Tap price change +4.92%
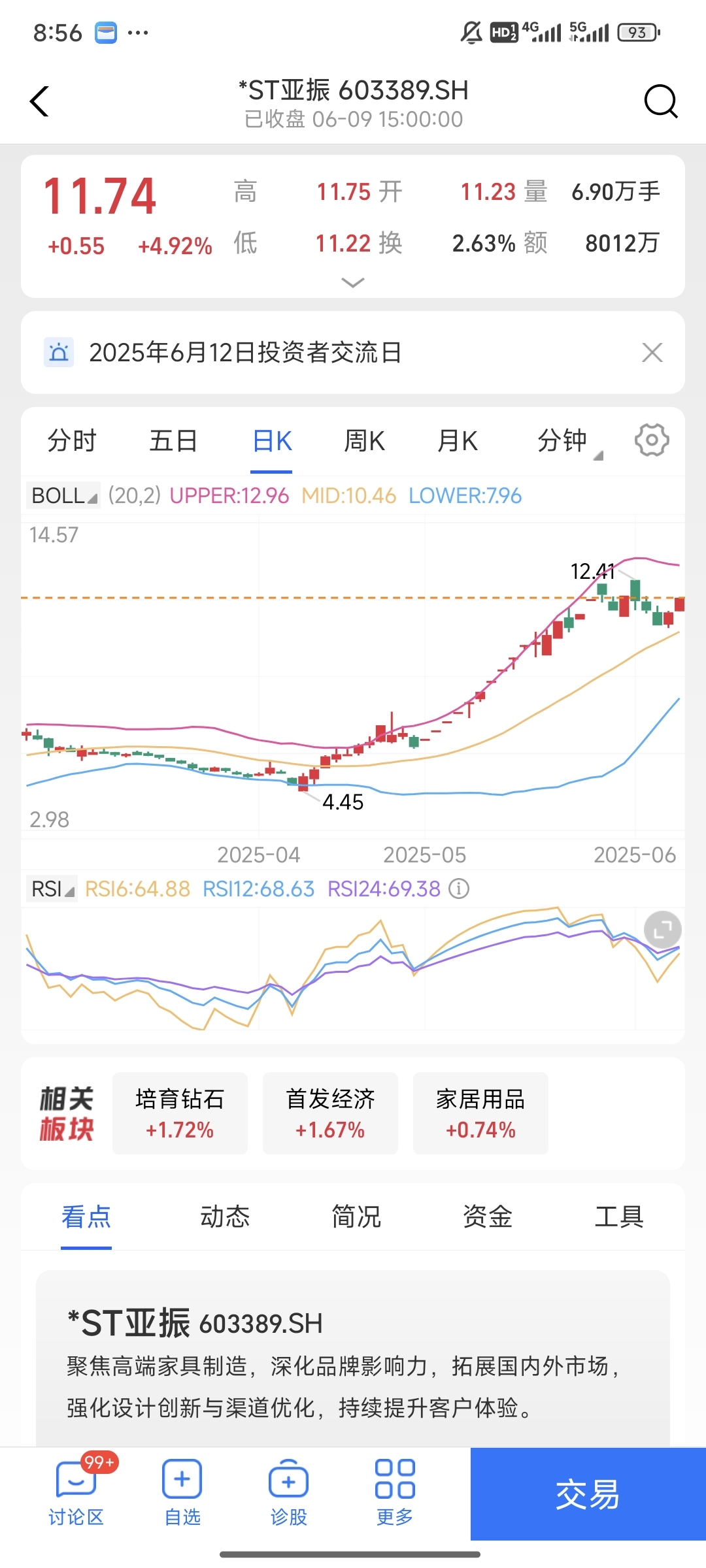Image resolution: width=706 pixels, height=1568 pixels. point(175,246)
